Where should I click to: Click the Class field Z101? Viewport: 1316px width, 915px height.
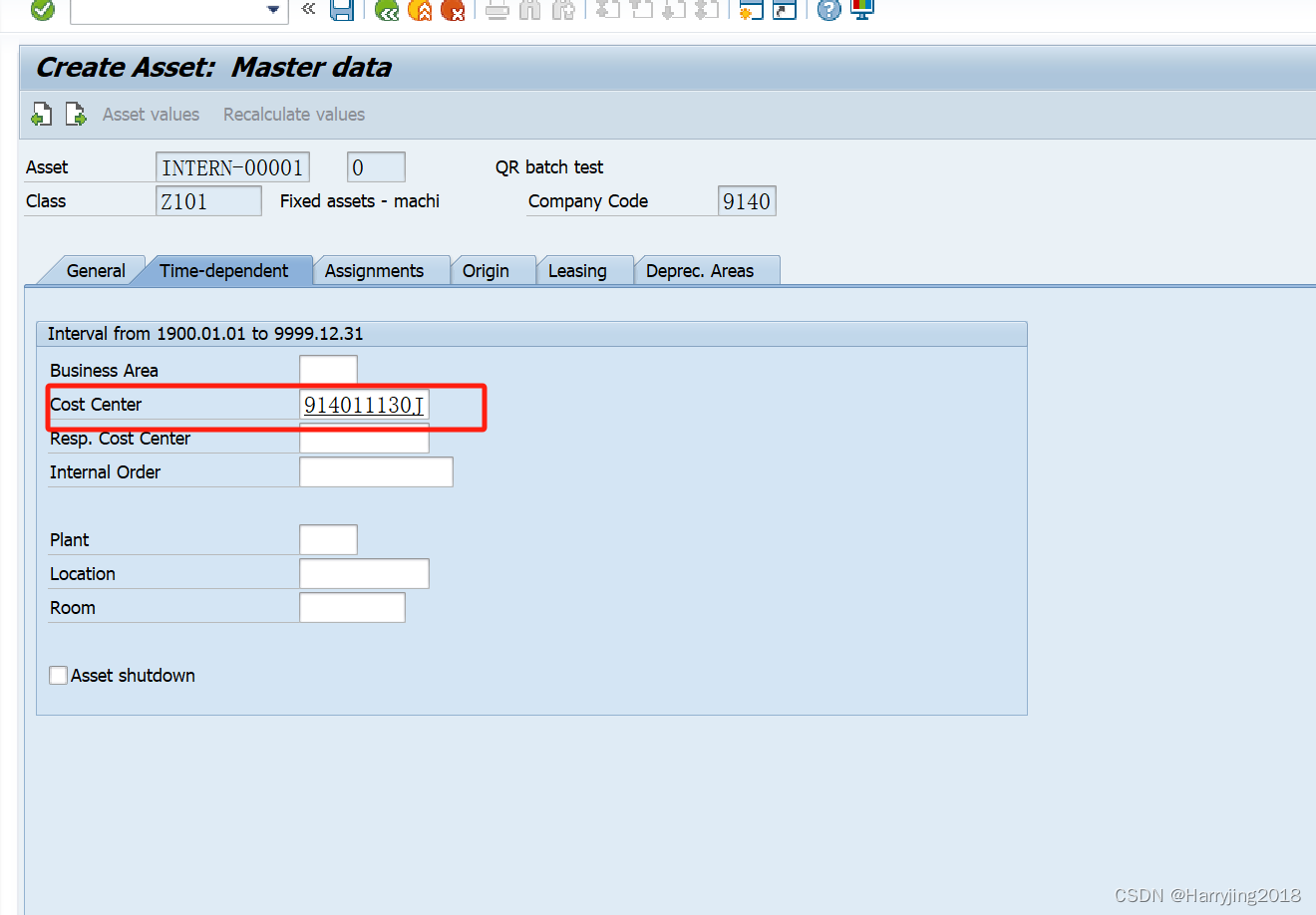[208, 201]
